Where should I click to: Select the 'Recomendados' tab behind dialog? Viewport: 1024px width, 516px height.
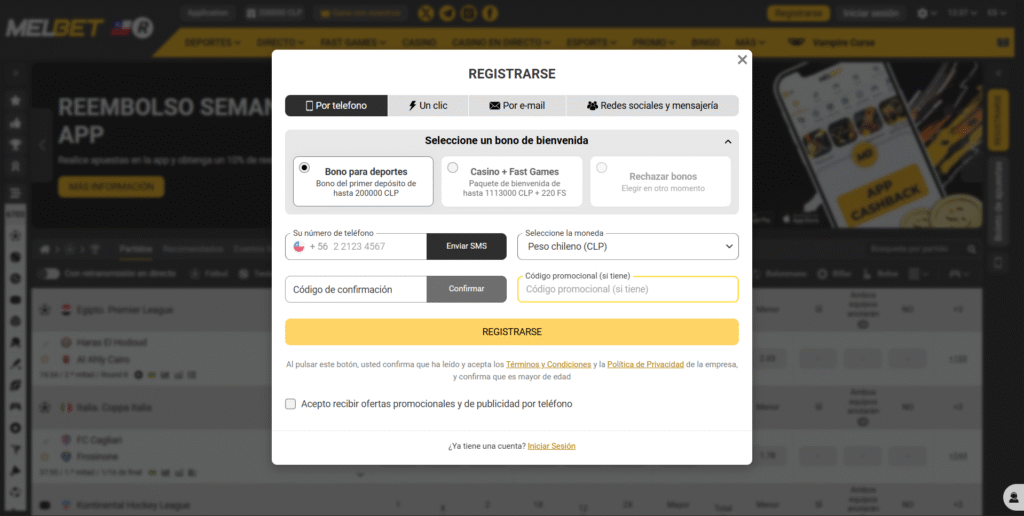pyautogui.click(x=193, y=249)
